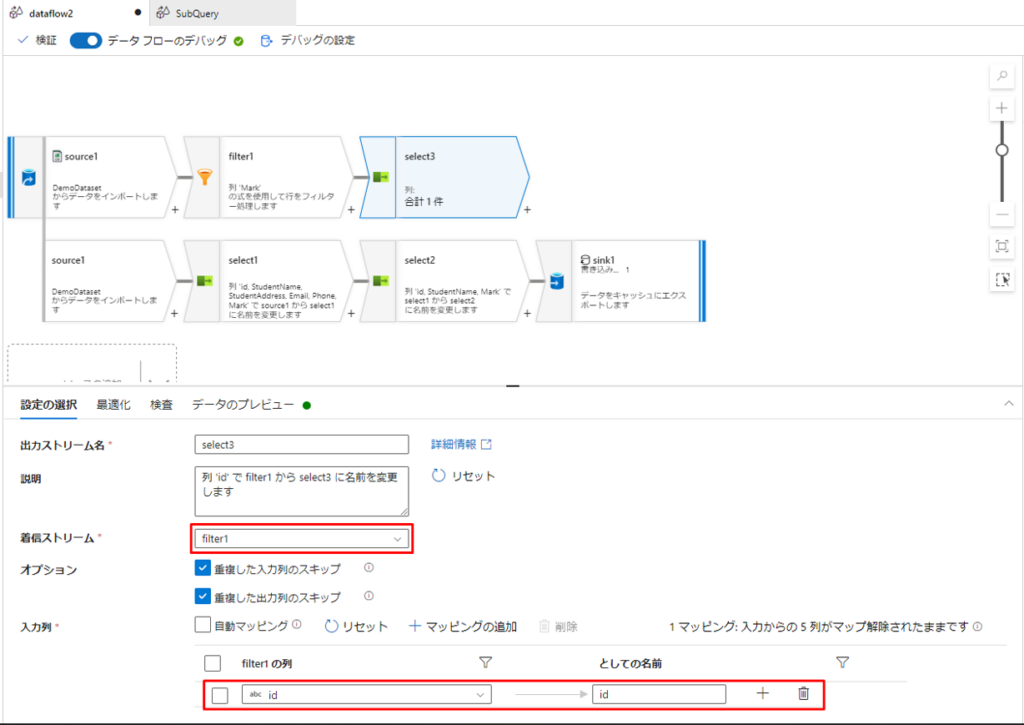This screenshot has height=725, width=1024.
Task: Click plus icon on id mapping row
Action: click(762, 694)
